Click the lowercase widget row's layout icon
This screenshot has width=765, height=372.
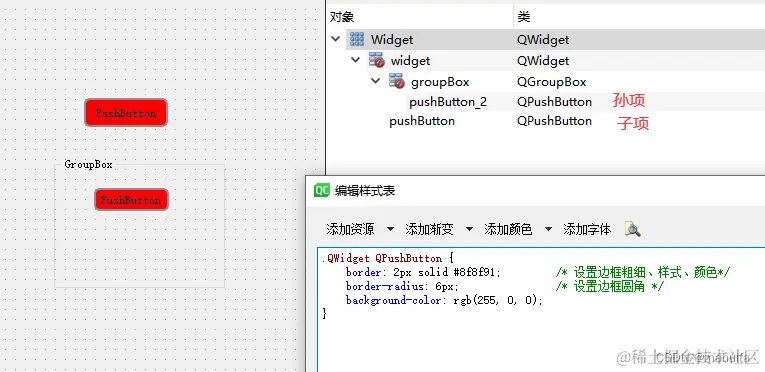tap(377, 60)
